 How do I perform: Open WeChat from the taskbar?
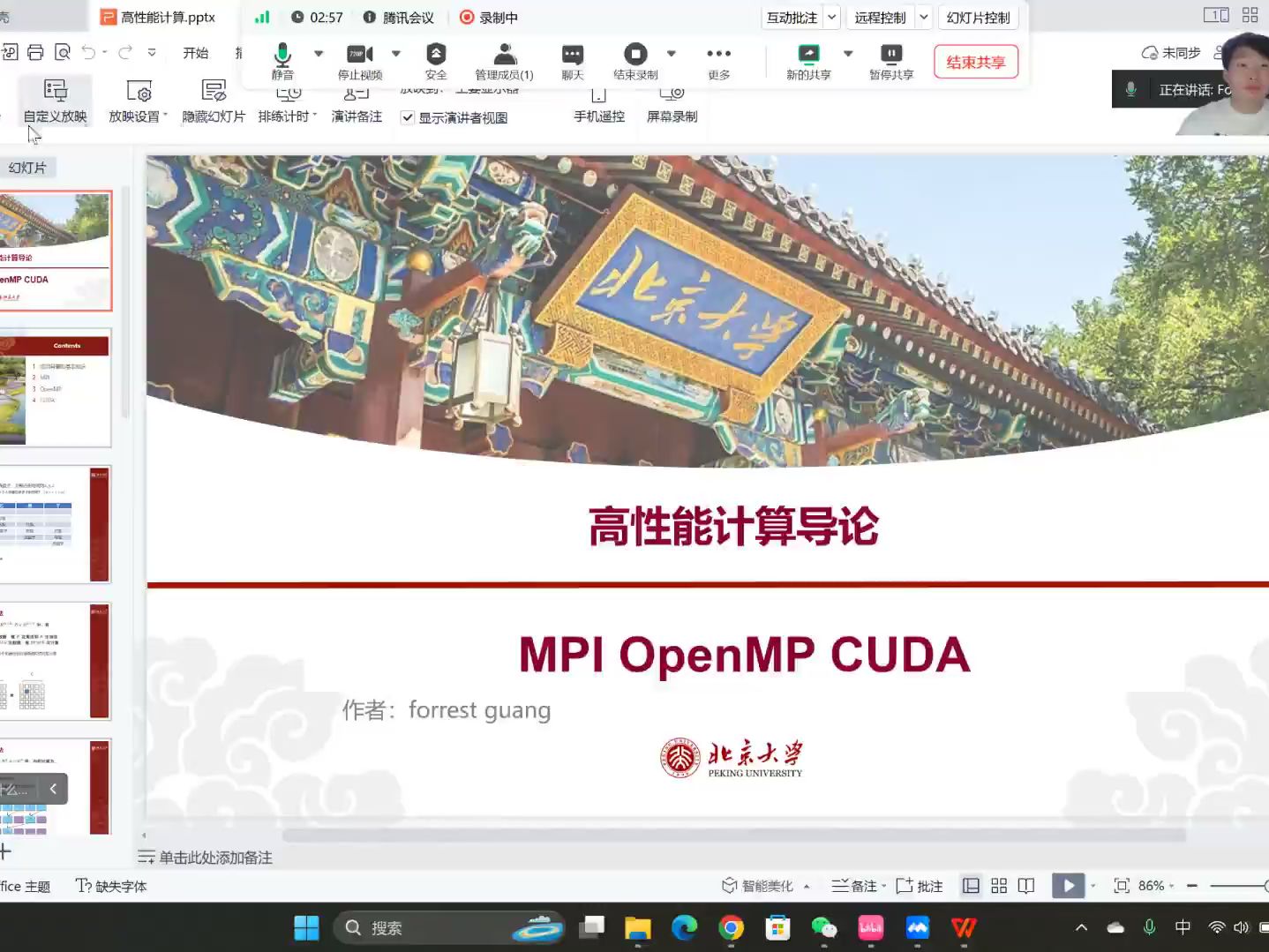(x=824, y=928)
